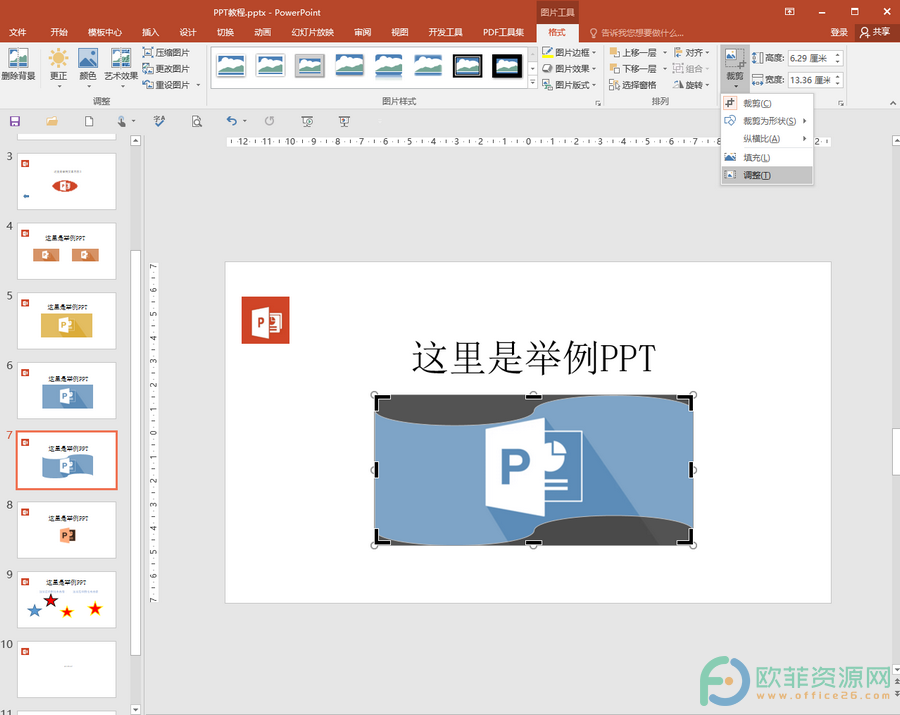Switch to the 格式 (Format) tab
This screenshot has width=900, height=715.
tap(557, 32)
